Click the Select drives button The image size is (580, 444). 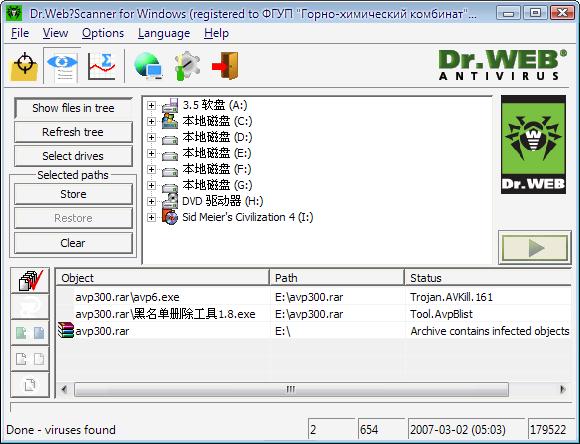click(73, 156)
